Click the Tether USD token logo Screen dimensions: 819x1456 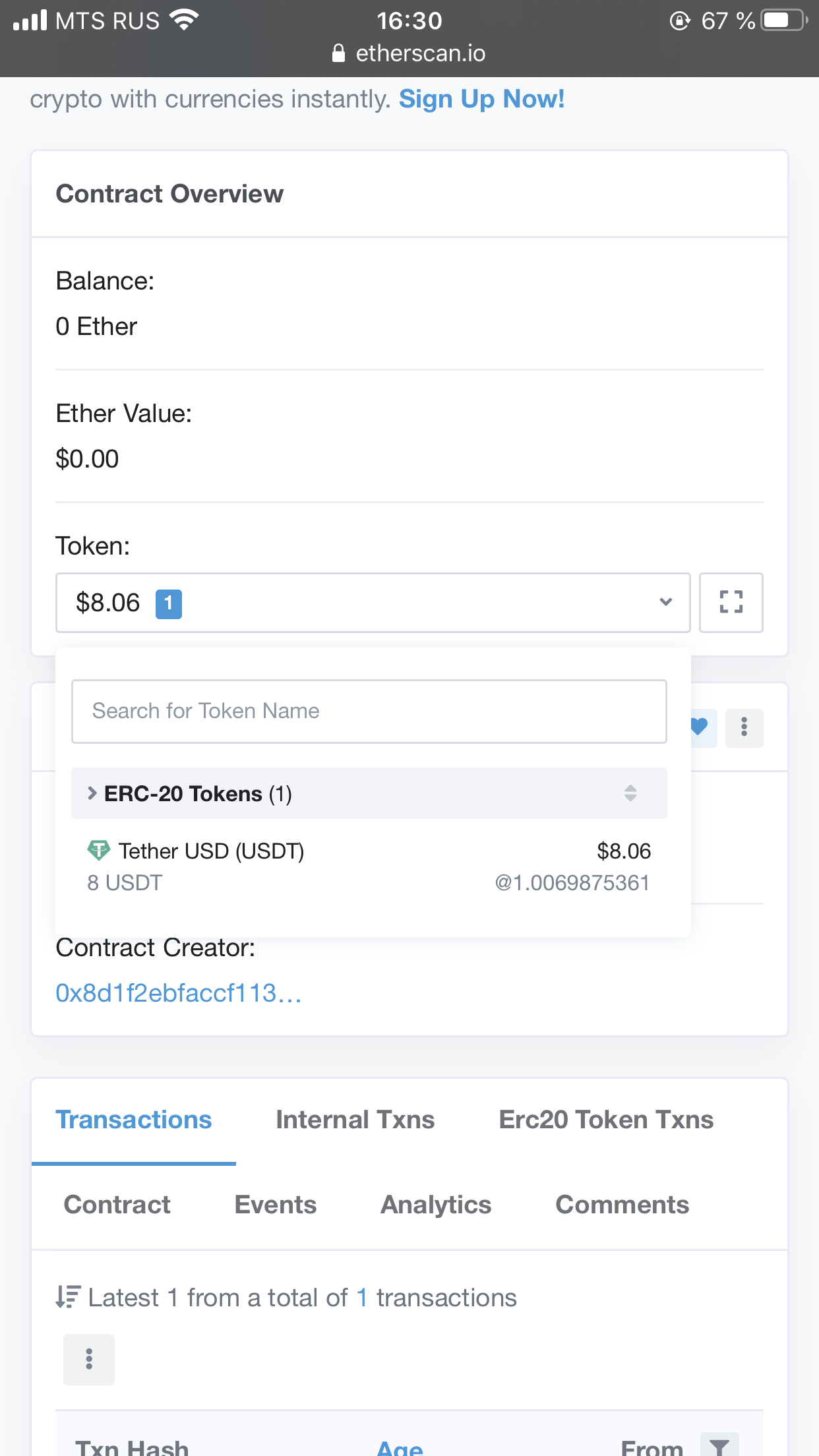[x=99, y=850]
